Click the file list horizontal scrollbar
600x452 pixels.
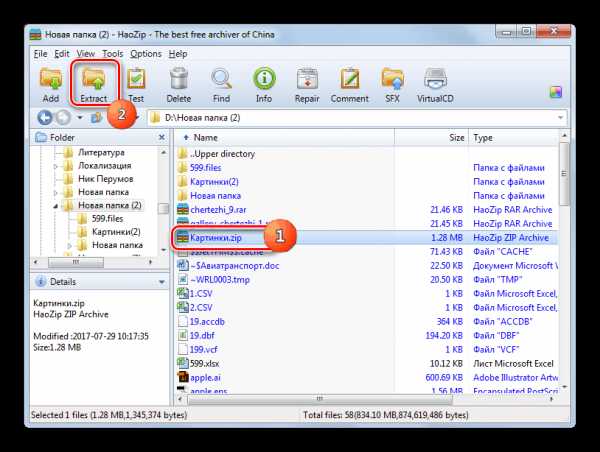[x=320, y=399]
